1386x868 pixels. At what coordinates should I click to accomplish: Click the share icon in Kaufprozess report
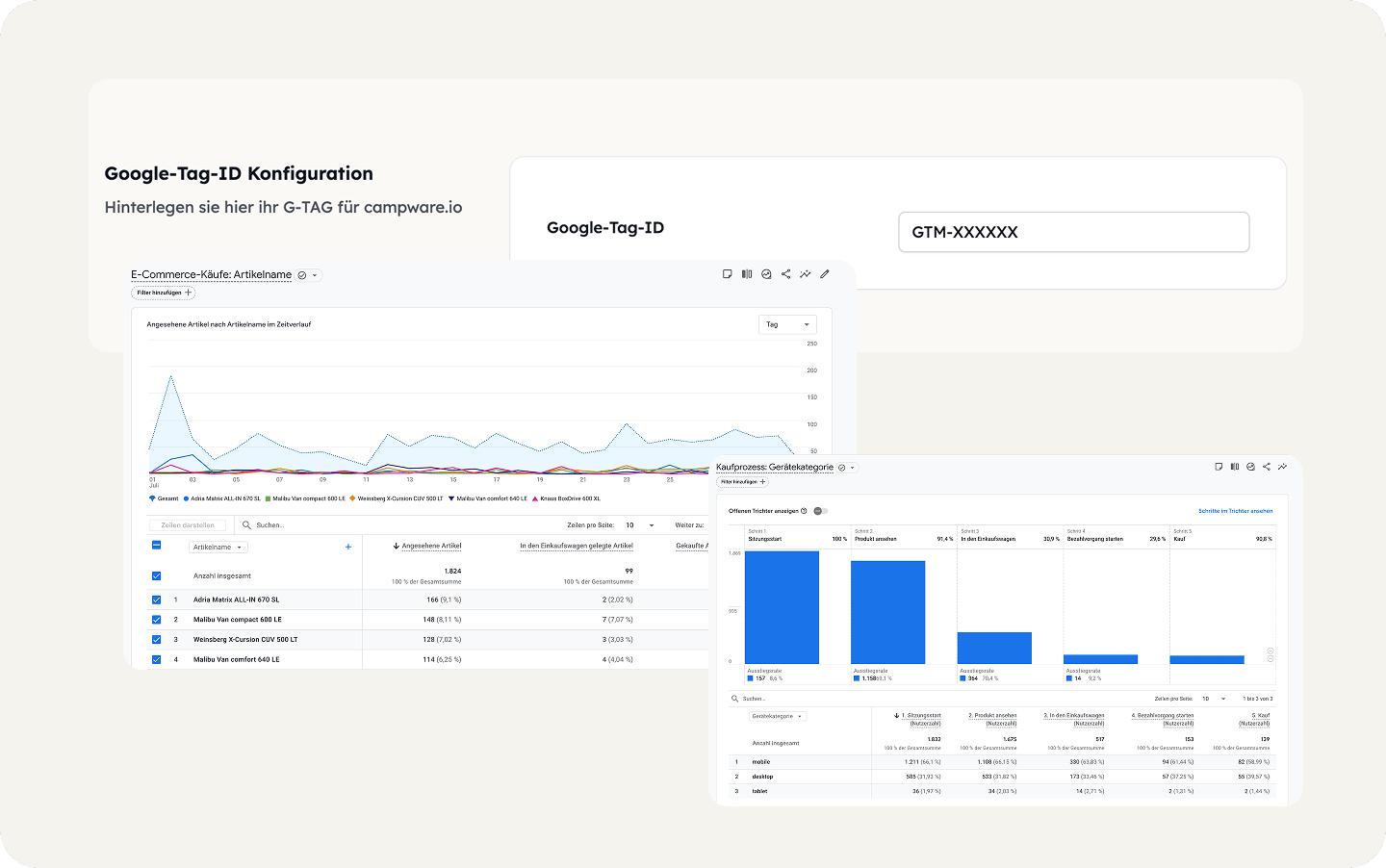point(1267,467)
